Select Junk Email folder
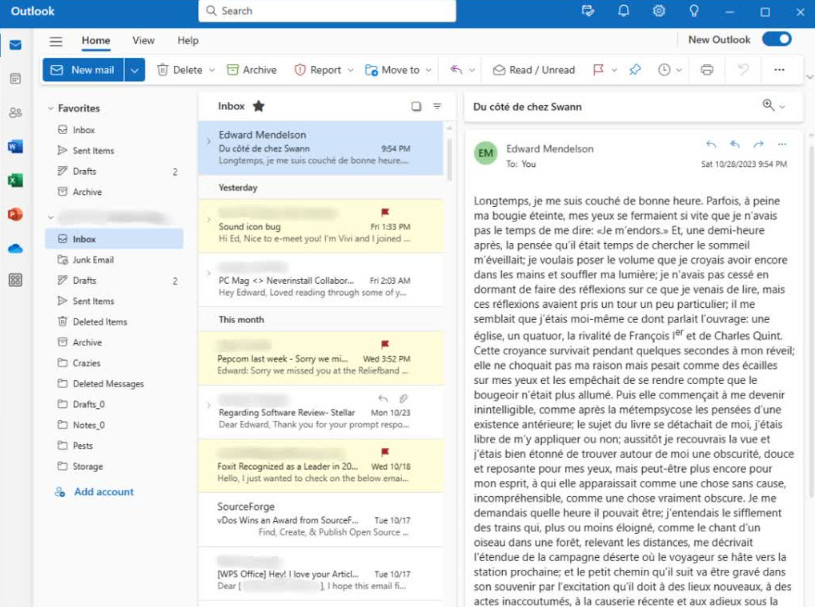This screenshot has width=815, height=607. tap(114, 260)
